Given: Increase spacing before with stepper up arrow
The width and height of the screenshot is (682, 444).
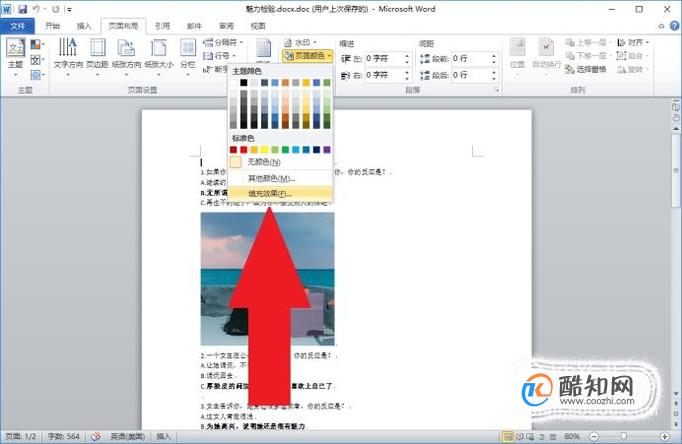Looking at the screenshot, I should (494, 56).
